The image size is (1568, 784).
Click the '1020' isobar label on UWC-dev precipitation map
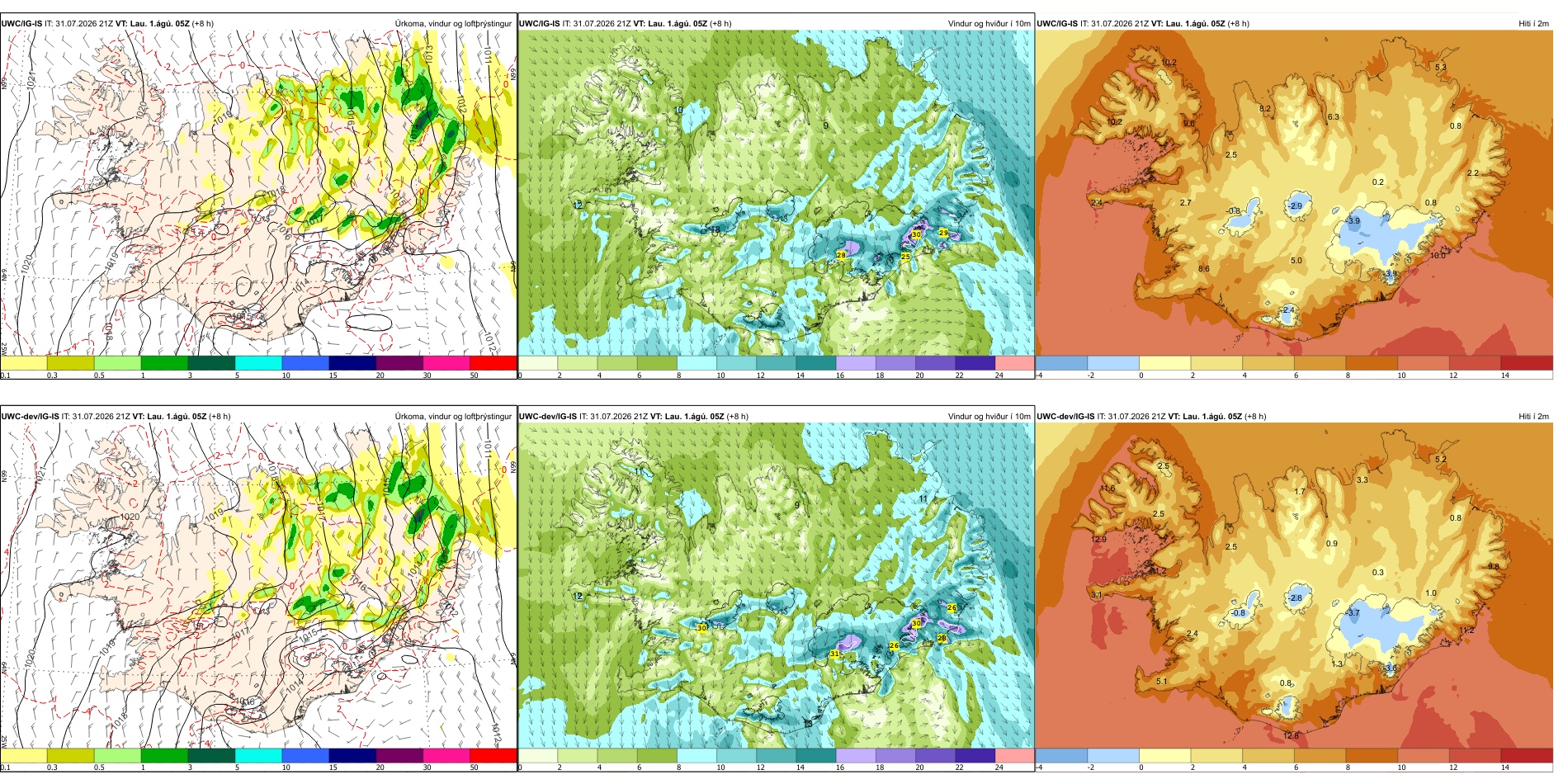coord(130,517)
